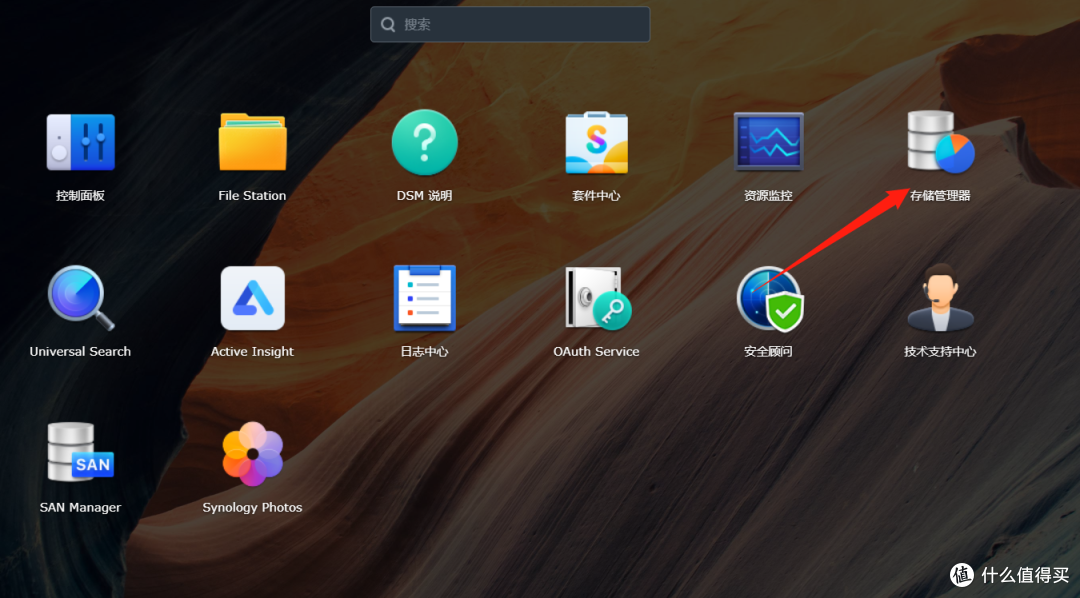This screenshot has width=1080, height=598.
Task: Launch File Station folder icon
Action: (x=252, y=142)
